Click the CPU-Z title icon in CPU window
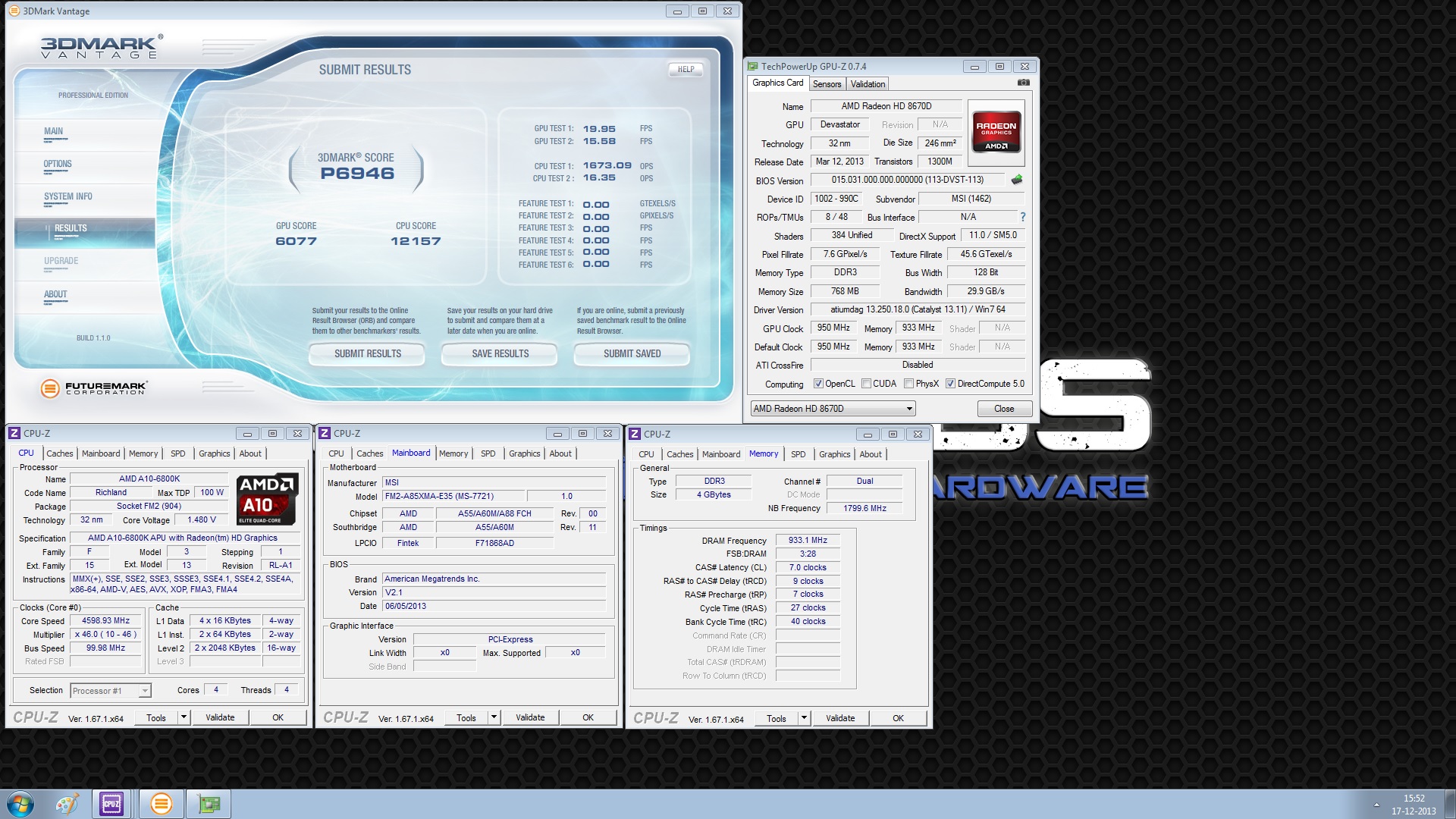This screenshot has width=1456, height=819. pyautogui.click(x=14, y=434)
